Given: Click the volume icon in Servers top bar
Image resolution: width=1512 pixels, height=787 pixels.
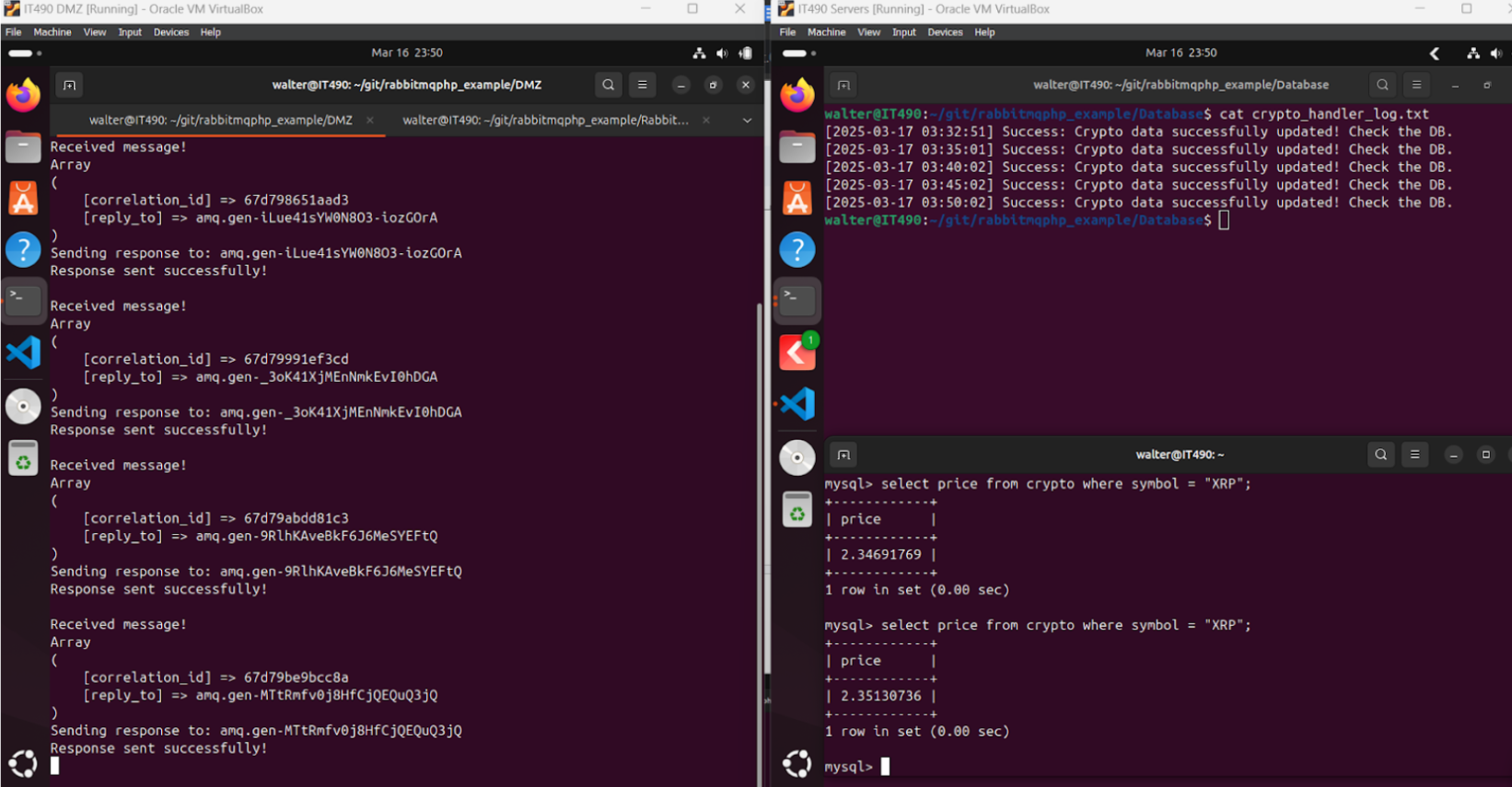Looking at the screenshot, I should tap(1495, 53).
